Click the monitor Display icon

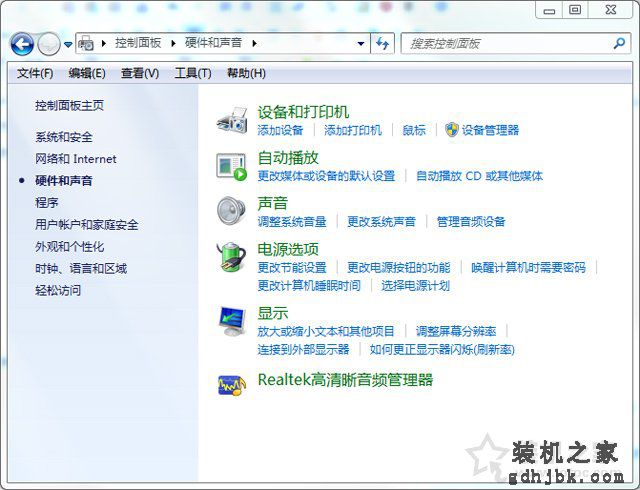click(231, 321)
